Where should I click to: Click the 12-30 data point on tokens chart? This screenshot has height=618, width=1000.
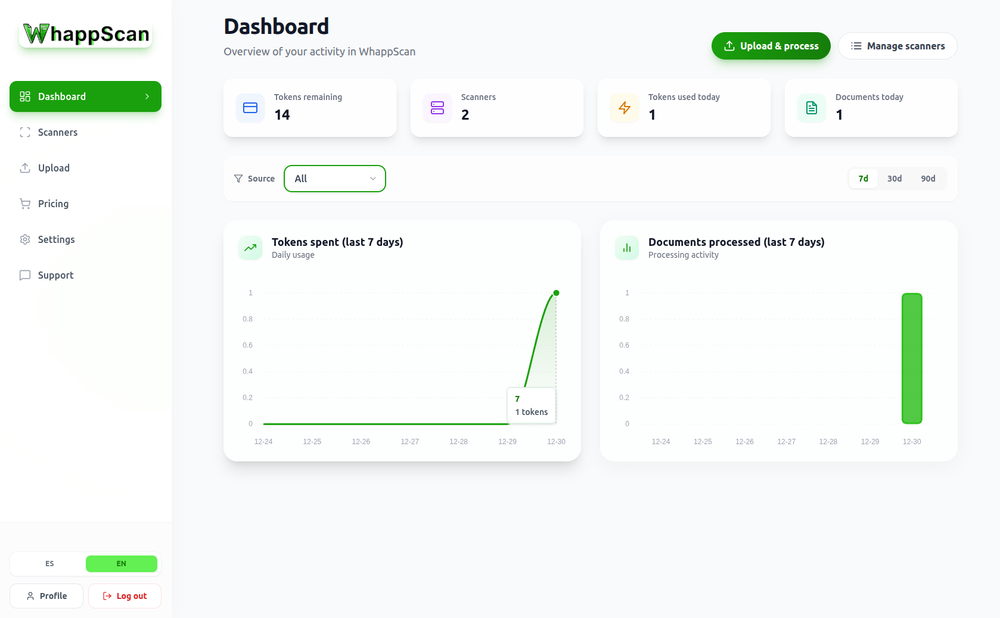click(x=556, y=293)
